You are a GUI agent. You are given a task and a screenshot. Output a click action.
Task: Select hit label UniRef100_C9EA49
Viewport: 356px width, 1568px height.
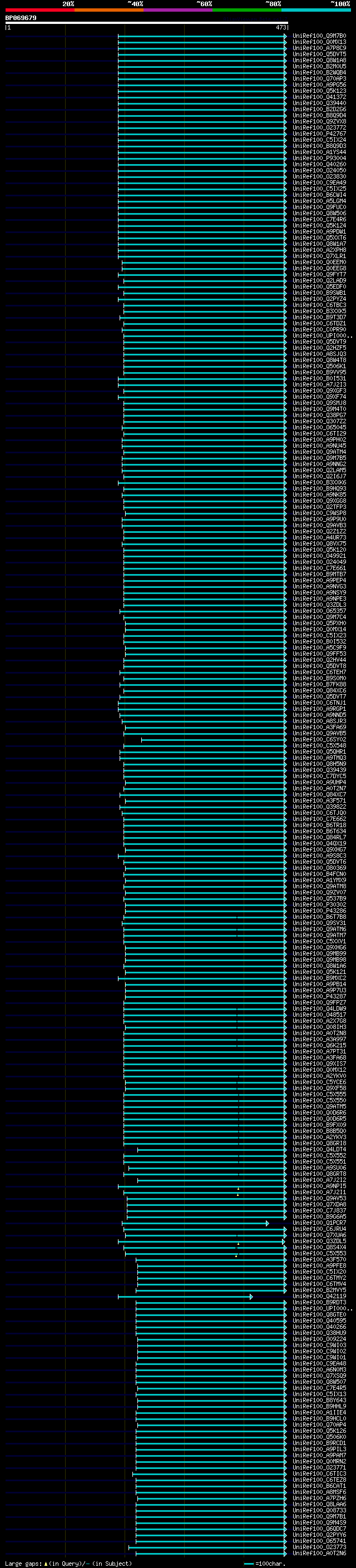[319, 182]
